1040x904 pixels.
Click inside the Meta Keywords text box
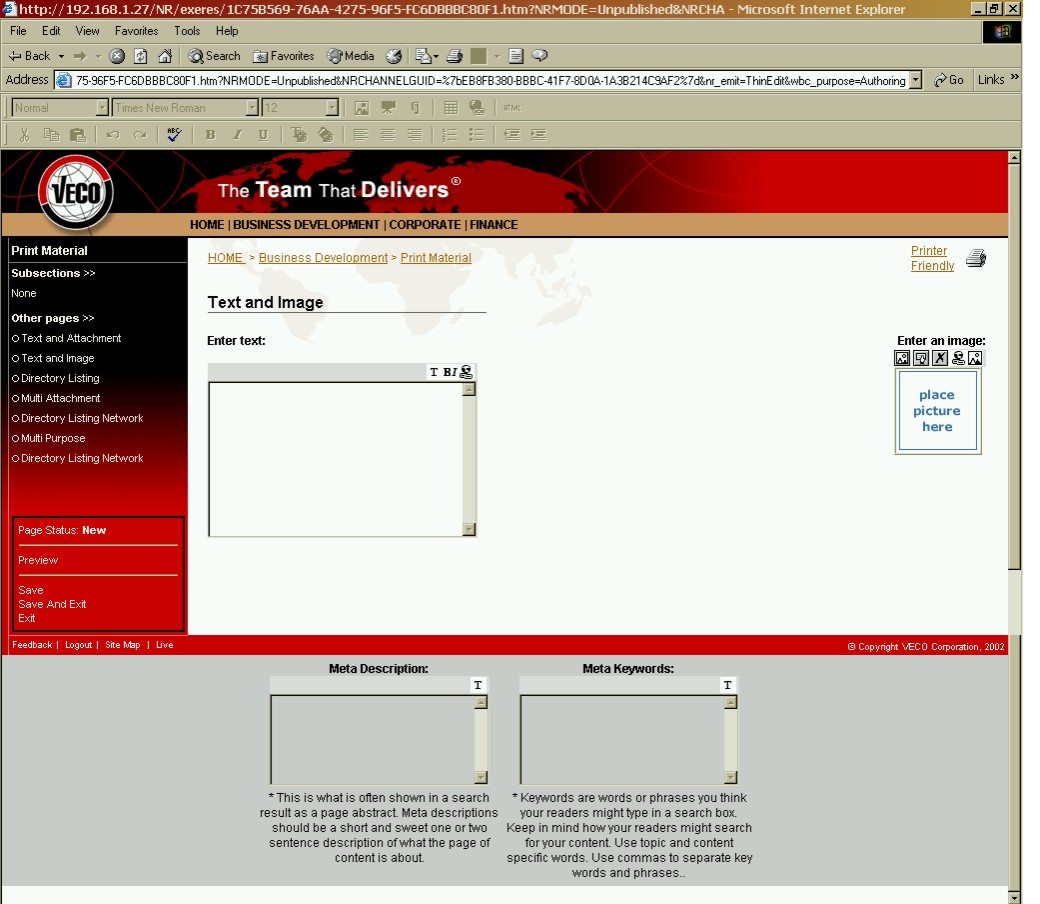point(620,739)
